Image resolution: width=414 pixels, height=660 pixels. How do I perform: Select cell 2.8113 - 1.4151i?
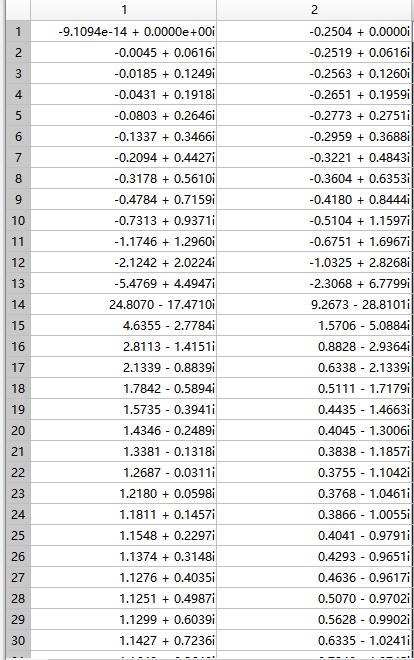coord(124,346)
